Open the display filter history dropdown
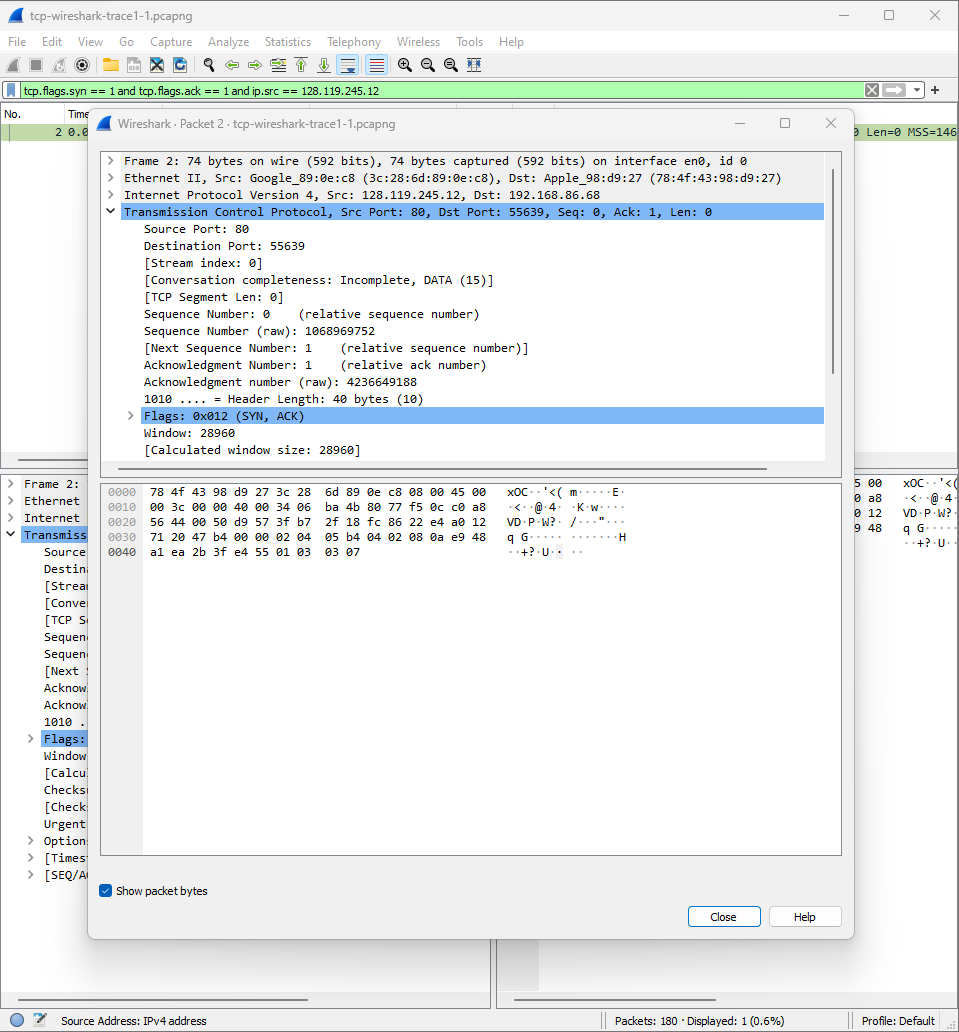Image resolution: width=959 pixels, height=1032 pixels. (917, 90)
